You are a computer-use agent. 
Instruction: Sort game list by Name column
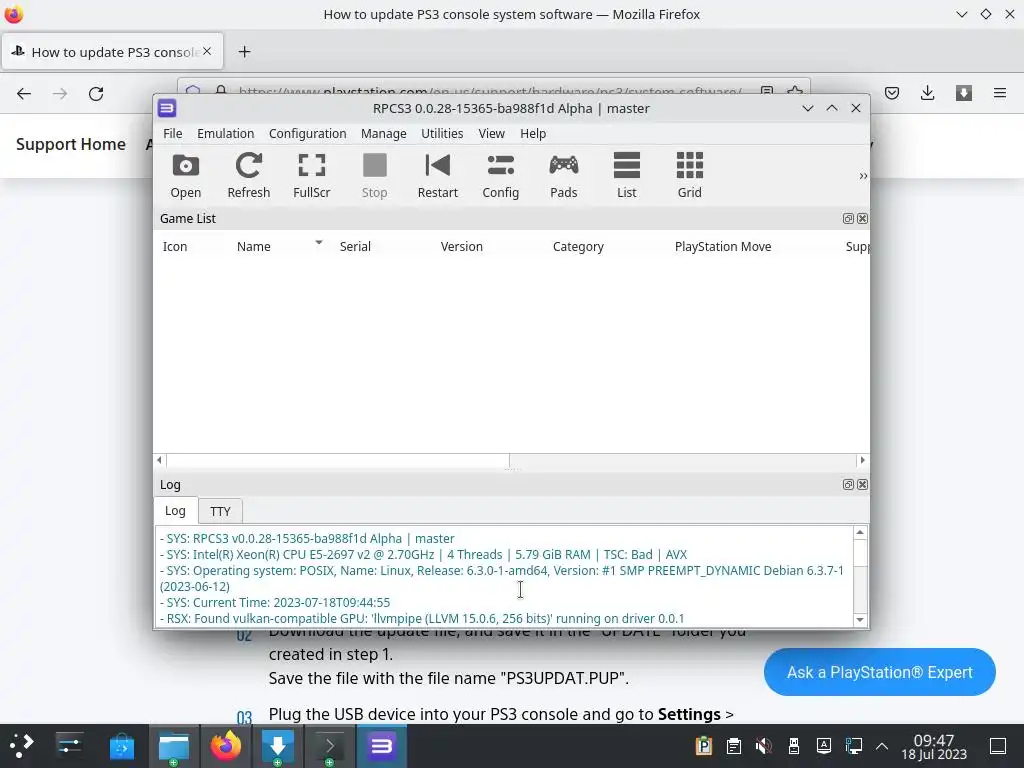253,246
